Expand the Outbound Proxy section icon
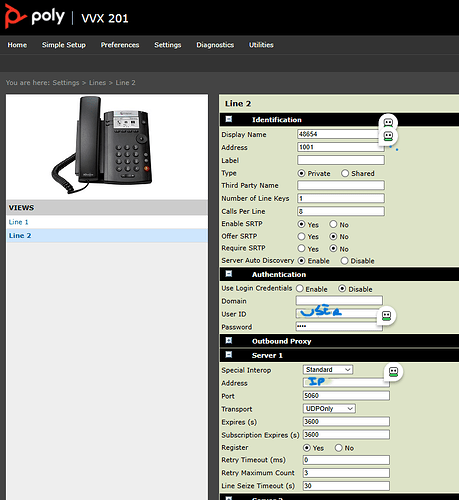The image size is (459, 500). [229, 340]
